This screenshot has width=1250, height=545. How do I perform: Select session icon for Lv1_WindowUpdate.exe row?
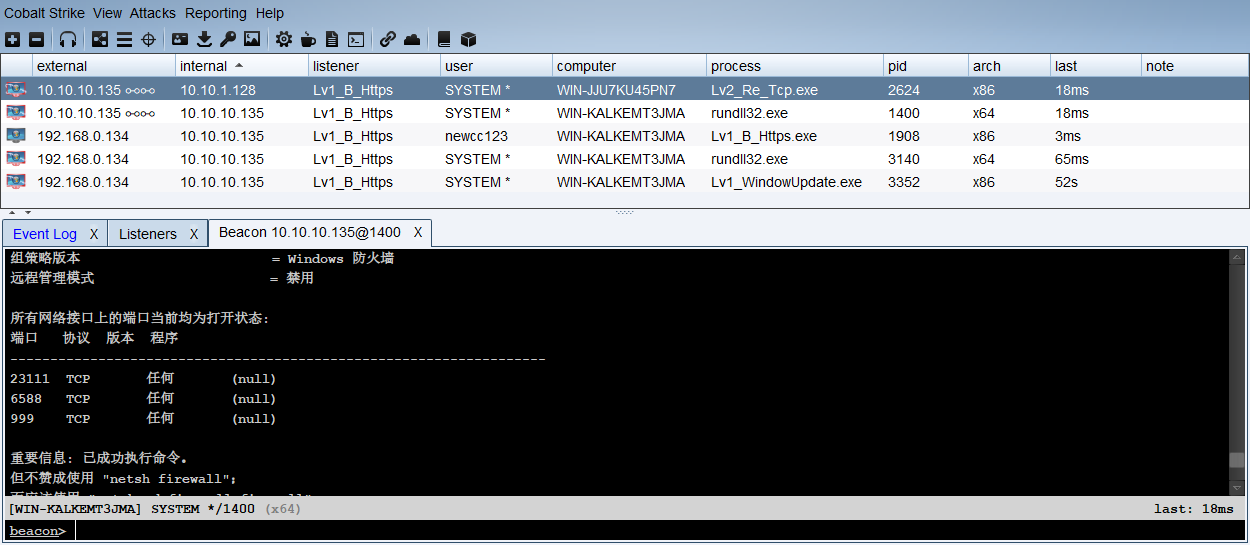pyautogui.click(x=16, y=182)
